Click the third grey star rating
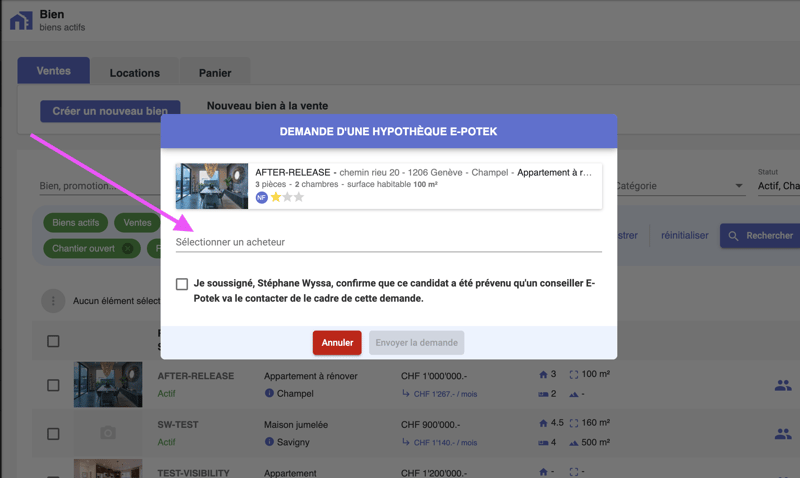Image resolution: width=800 pixels, height=478 pixels. pos(299,197)
